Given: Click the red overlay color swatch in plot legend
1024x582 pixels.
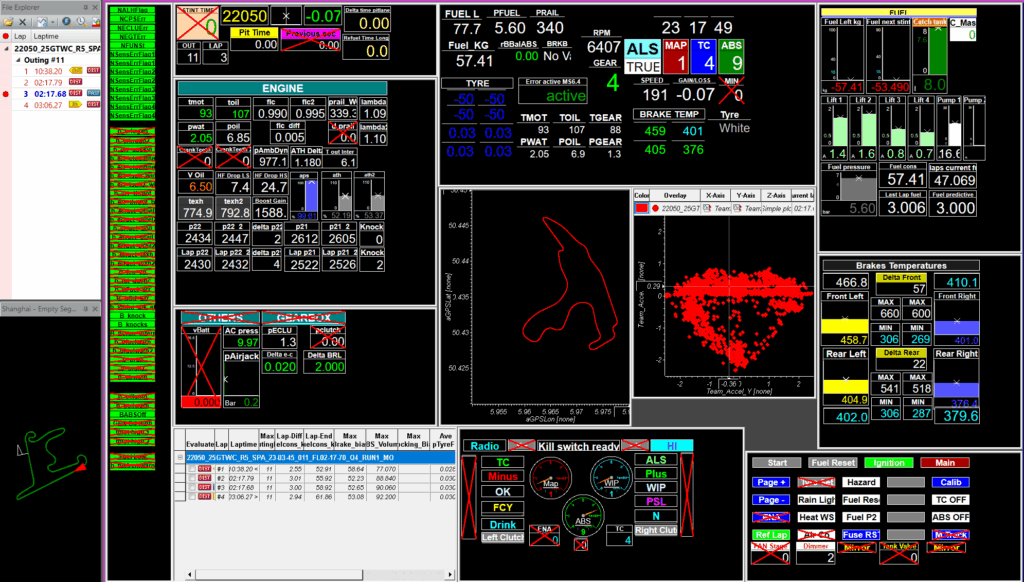Looking at the screenshot, I should click(640, 208).
